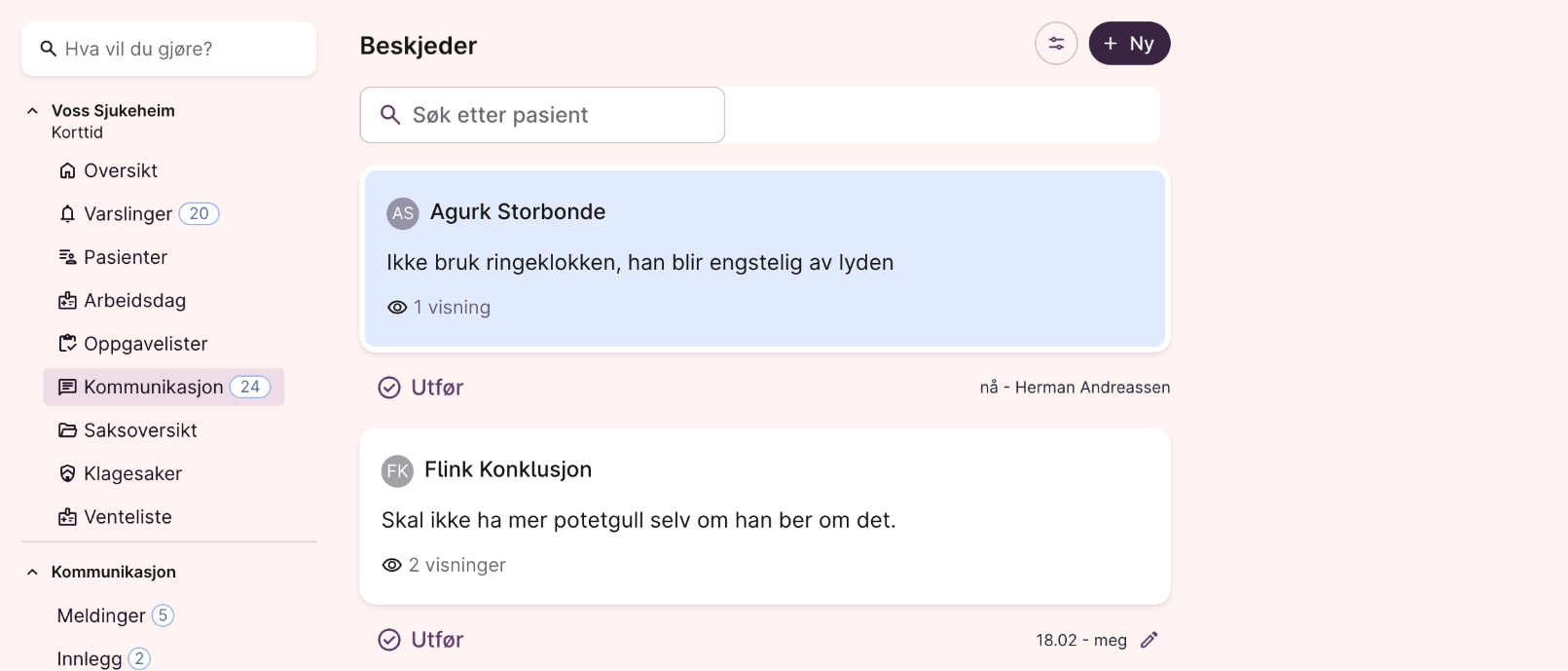The width and height of the screenshot is (1568, 671).
Task: Click the home icon beside Oversikt
Action: 67,170
